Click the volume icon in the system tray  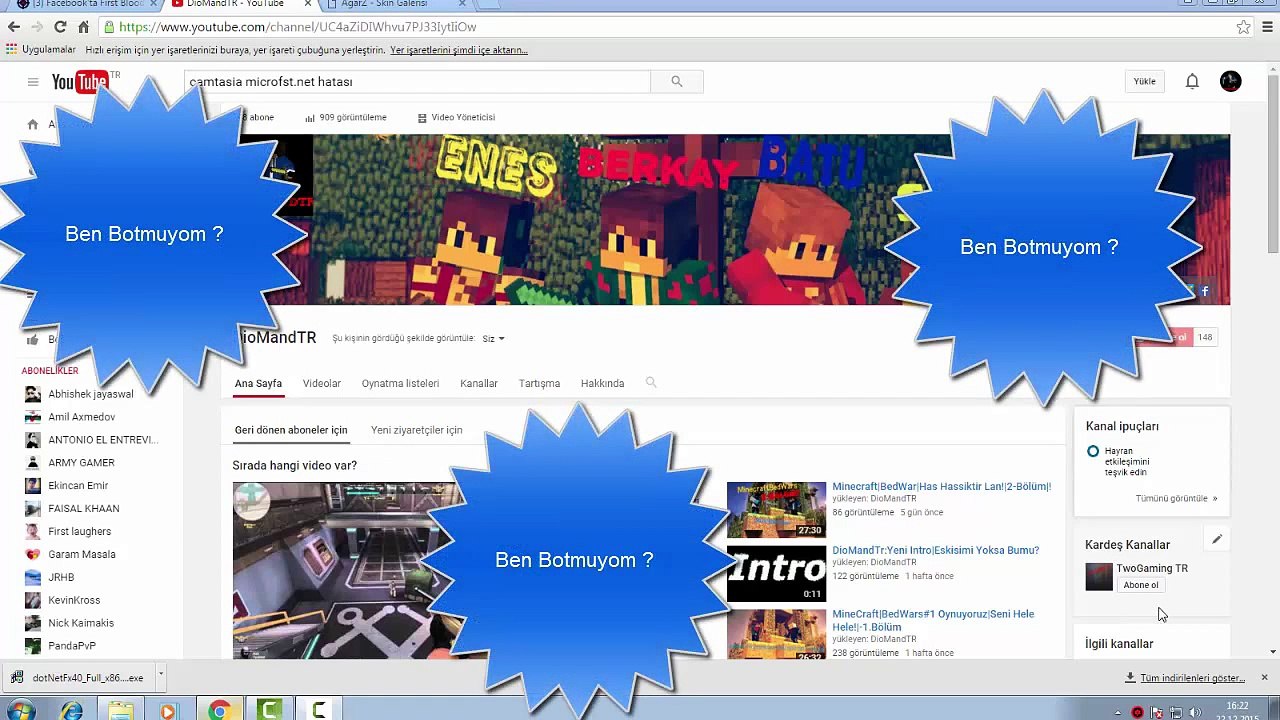click(1195, 712)
